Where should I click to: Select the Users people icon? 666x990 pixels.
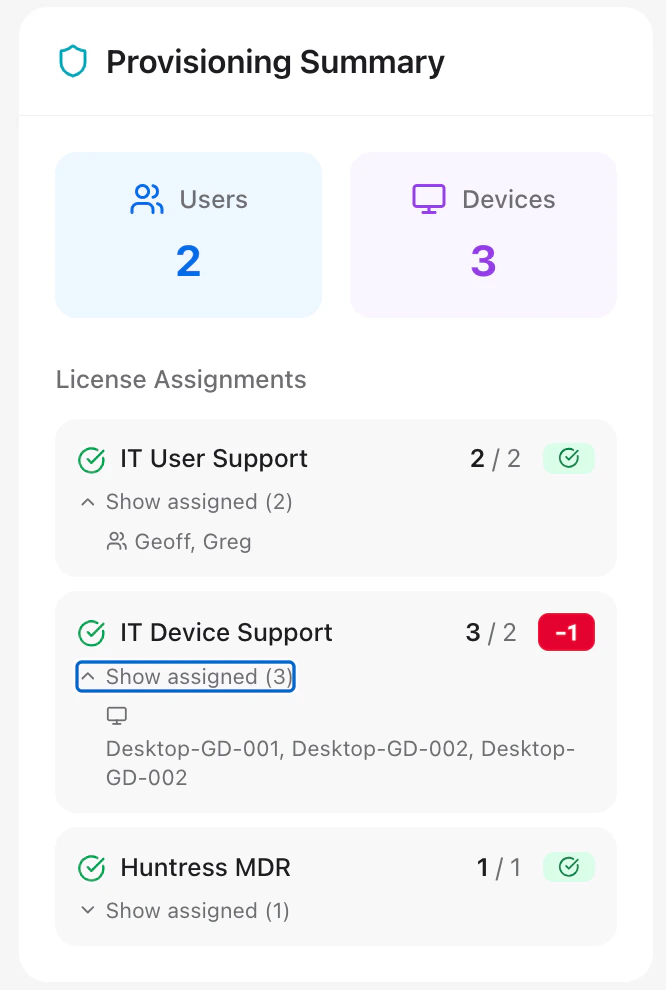pyautogui.click(x=146, y=198)
